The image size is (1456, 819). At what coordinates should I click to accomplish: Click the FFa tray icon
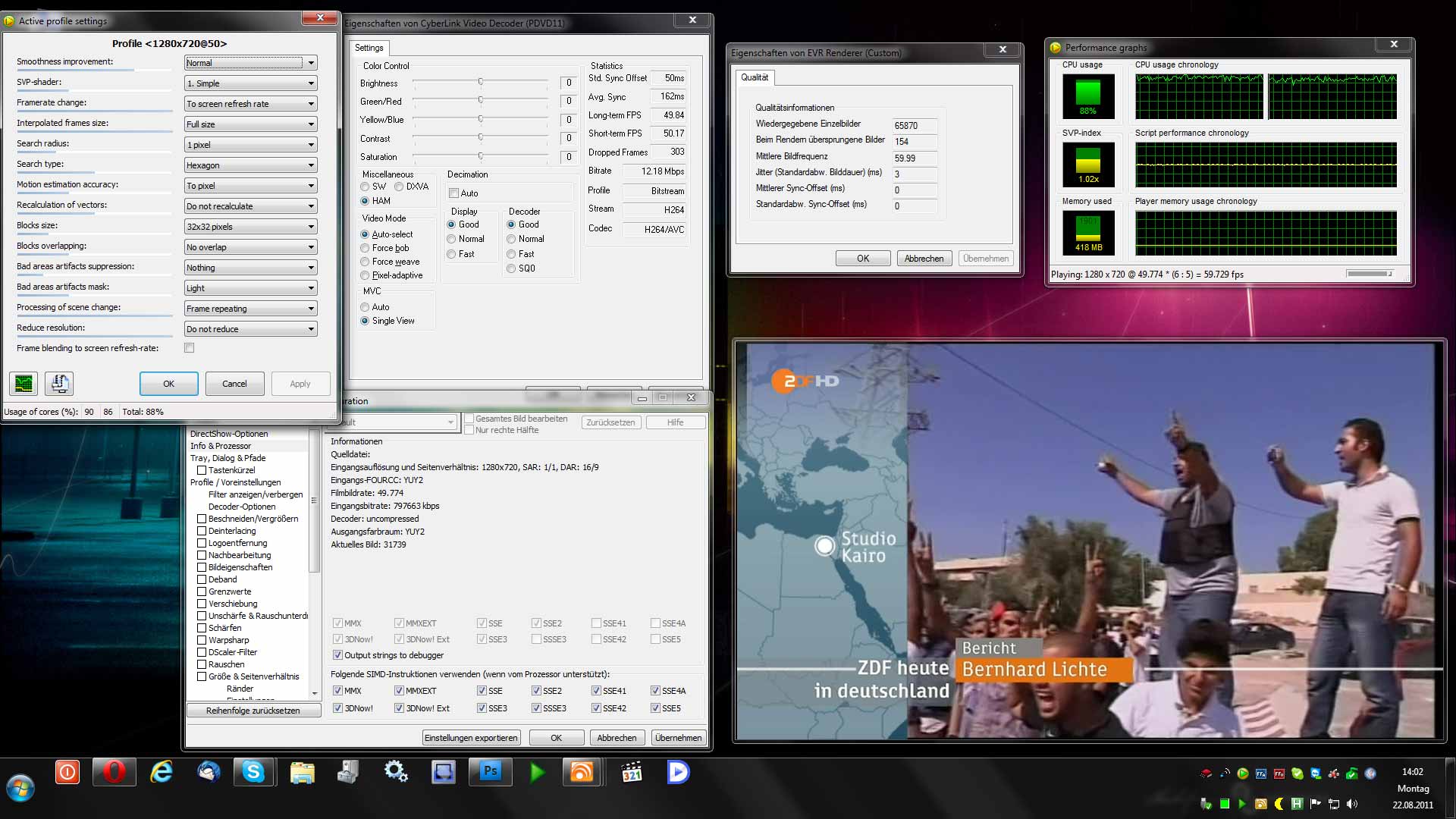[x=1261, y=773]
